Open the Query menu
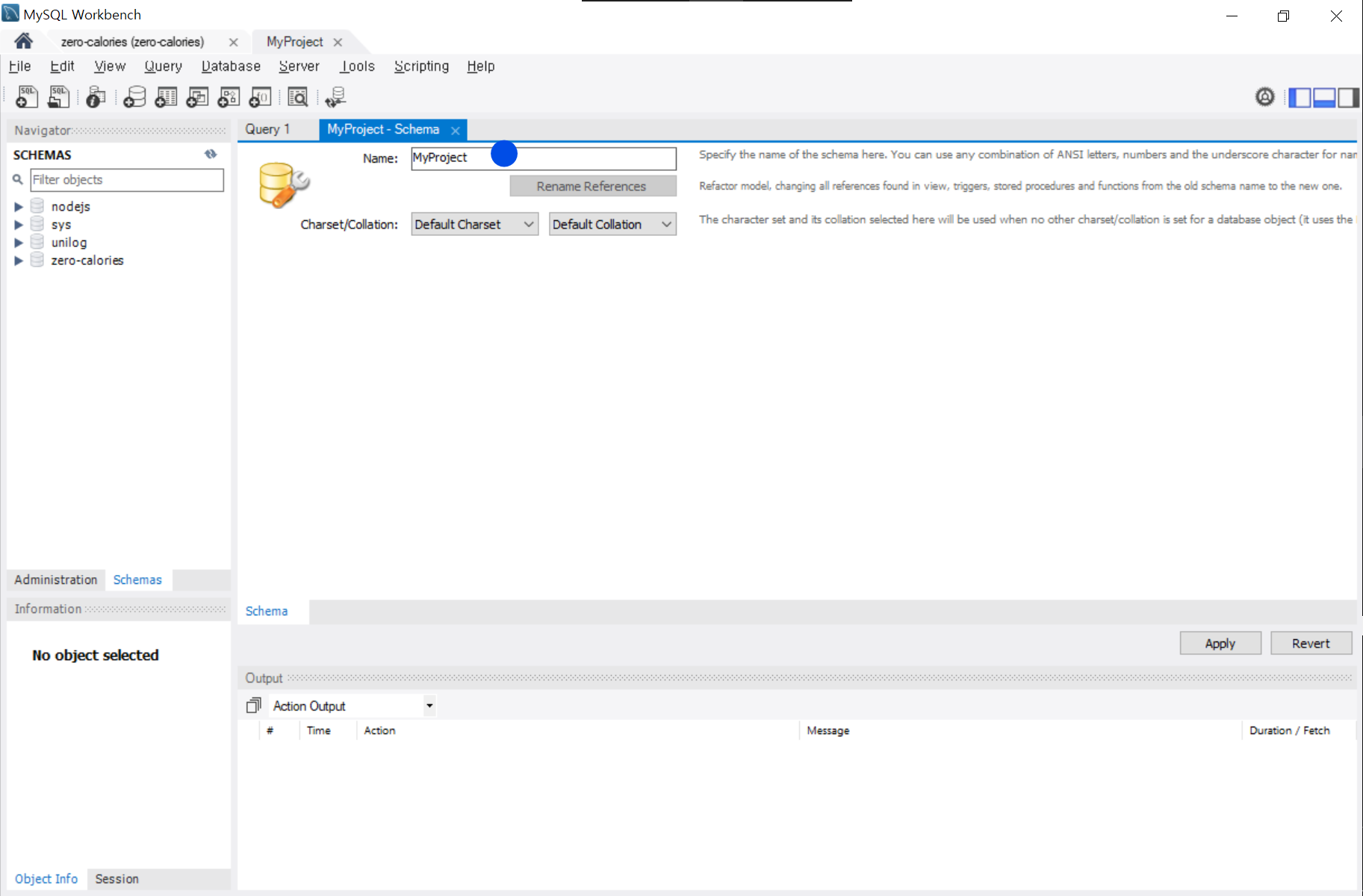Screen dimensions: 1363x896 tap(163, 66)
